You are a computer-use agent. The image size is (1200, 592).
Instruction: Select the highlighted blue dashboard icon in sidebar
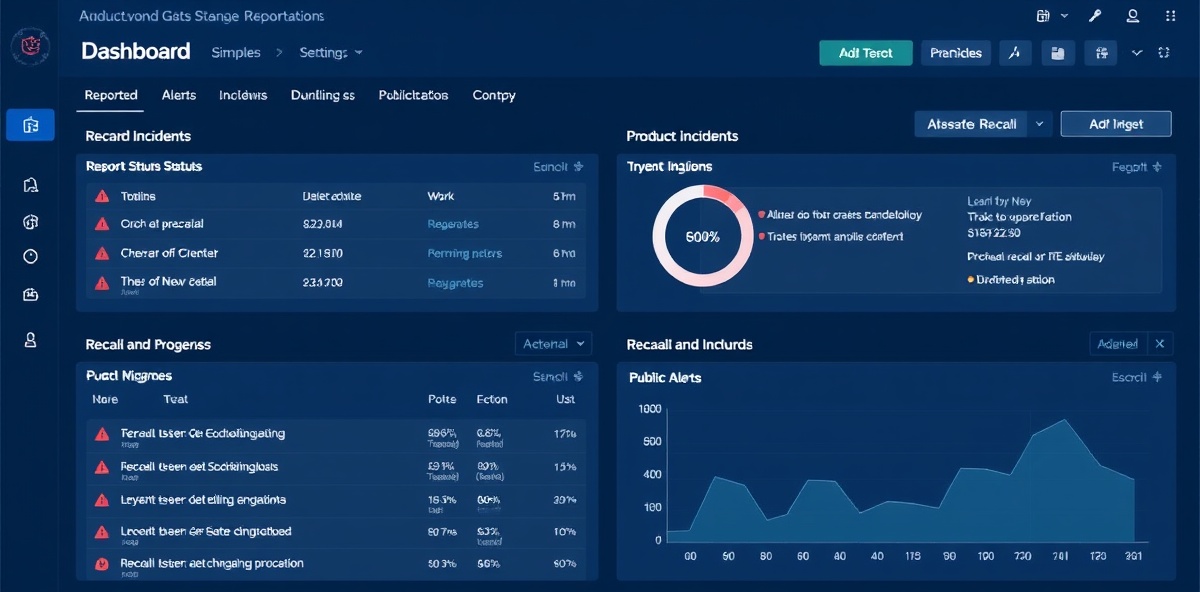click(x=30, y=125)
